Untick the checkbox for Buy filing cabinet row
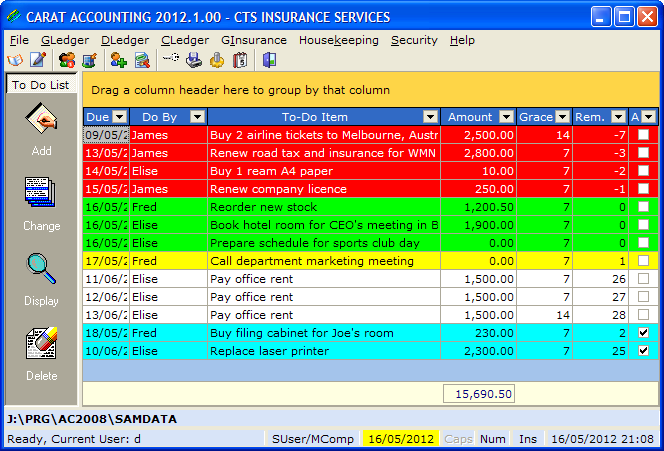Viewport: 664px width, 451px height. point(643,332)
